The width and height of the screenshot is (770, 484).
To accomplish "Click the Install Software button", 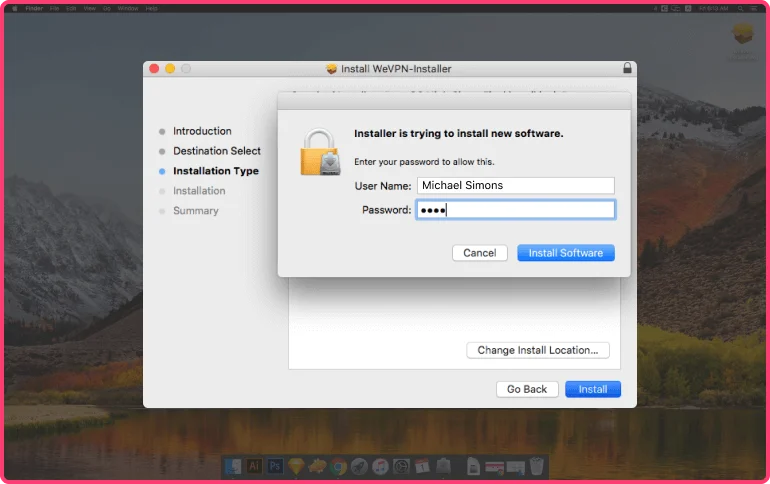I will pos(566,253).
